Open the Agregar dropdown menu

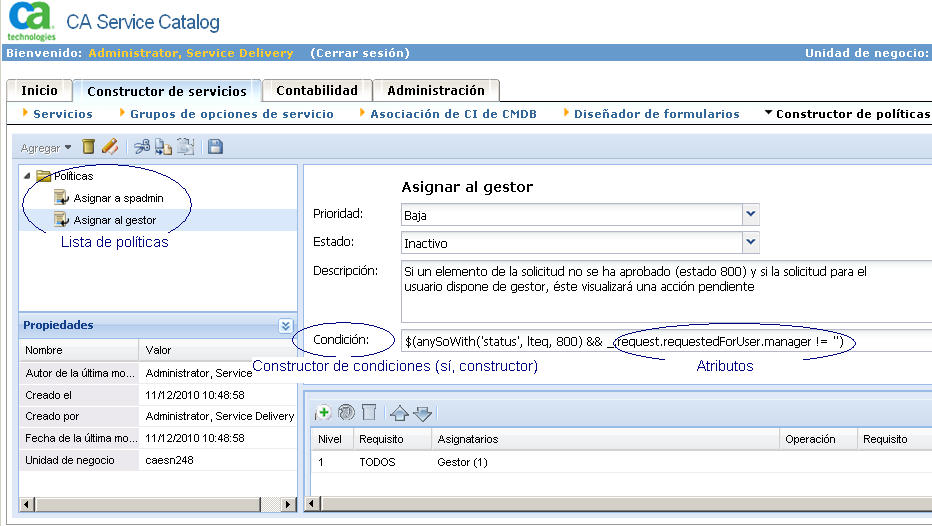pyautogui.click(x=46, y=148)
